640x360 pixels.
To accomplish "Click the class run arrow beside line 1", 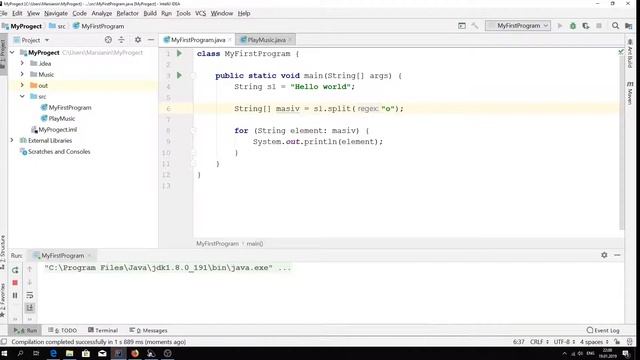I will (179, 53).
